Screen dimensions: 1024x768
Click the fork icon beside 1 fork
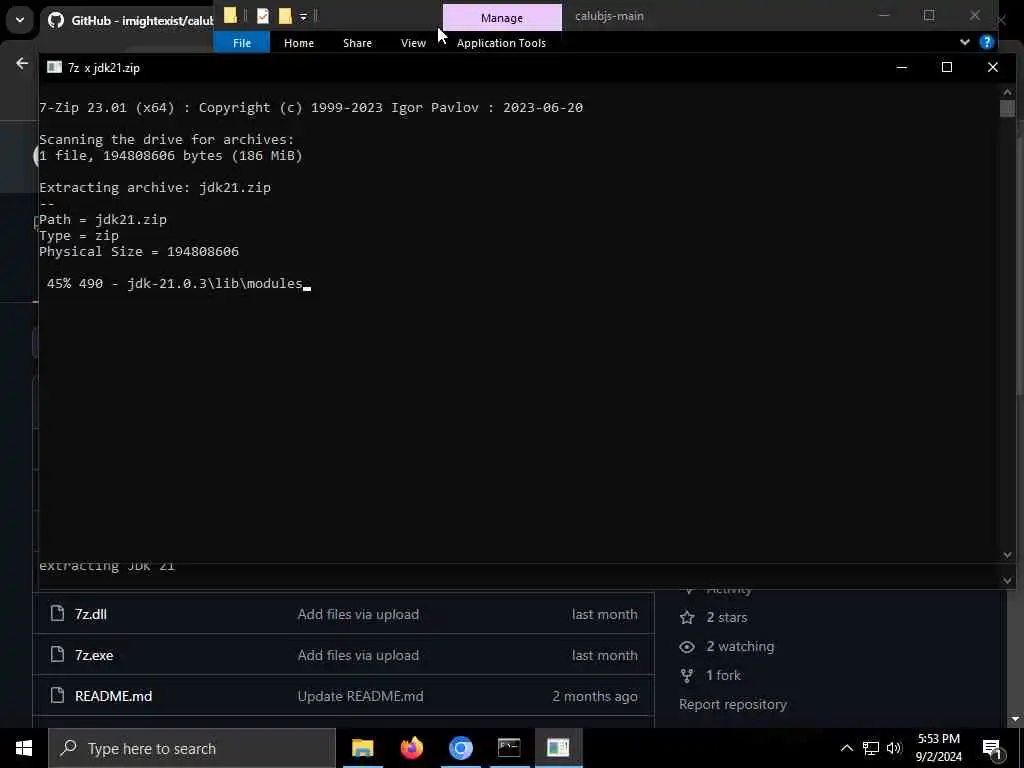[x=687, y=675]
